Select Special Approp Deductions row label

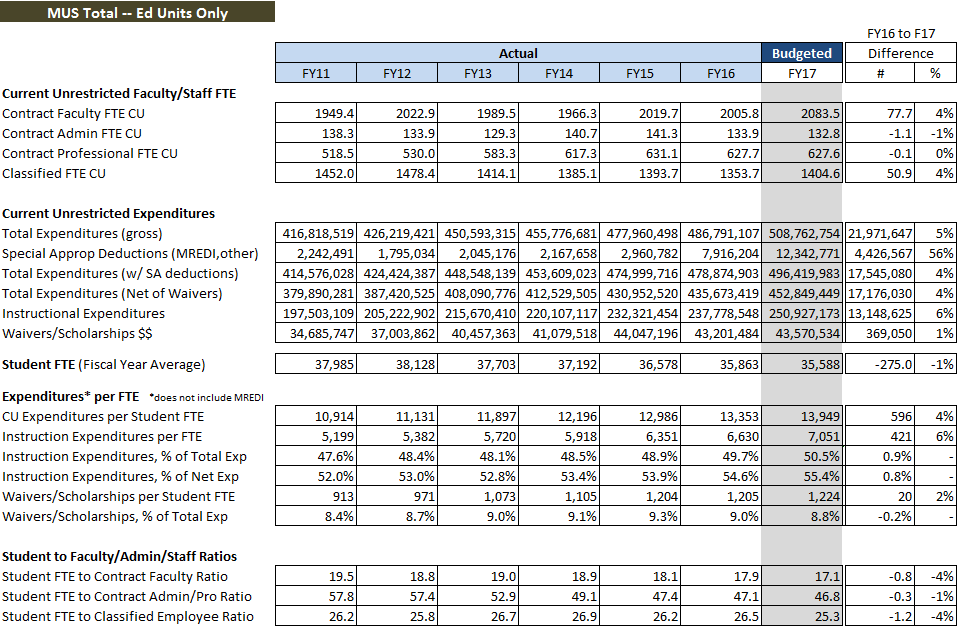coord(130,253)
